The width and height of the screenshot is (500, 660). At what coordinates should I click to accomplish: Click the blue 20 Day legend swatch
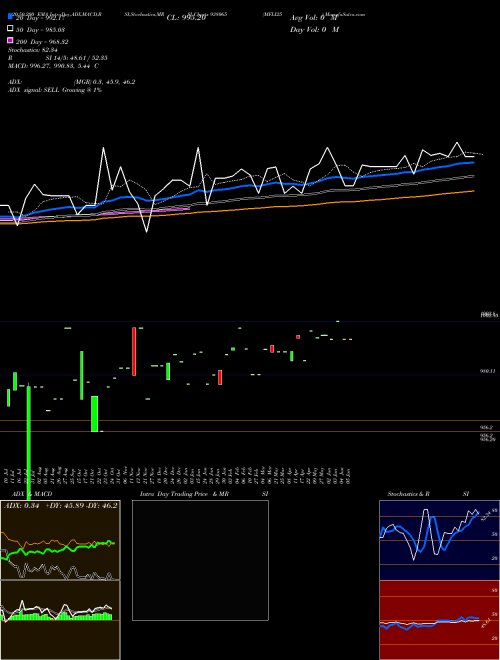tap(11, 17)
